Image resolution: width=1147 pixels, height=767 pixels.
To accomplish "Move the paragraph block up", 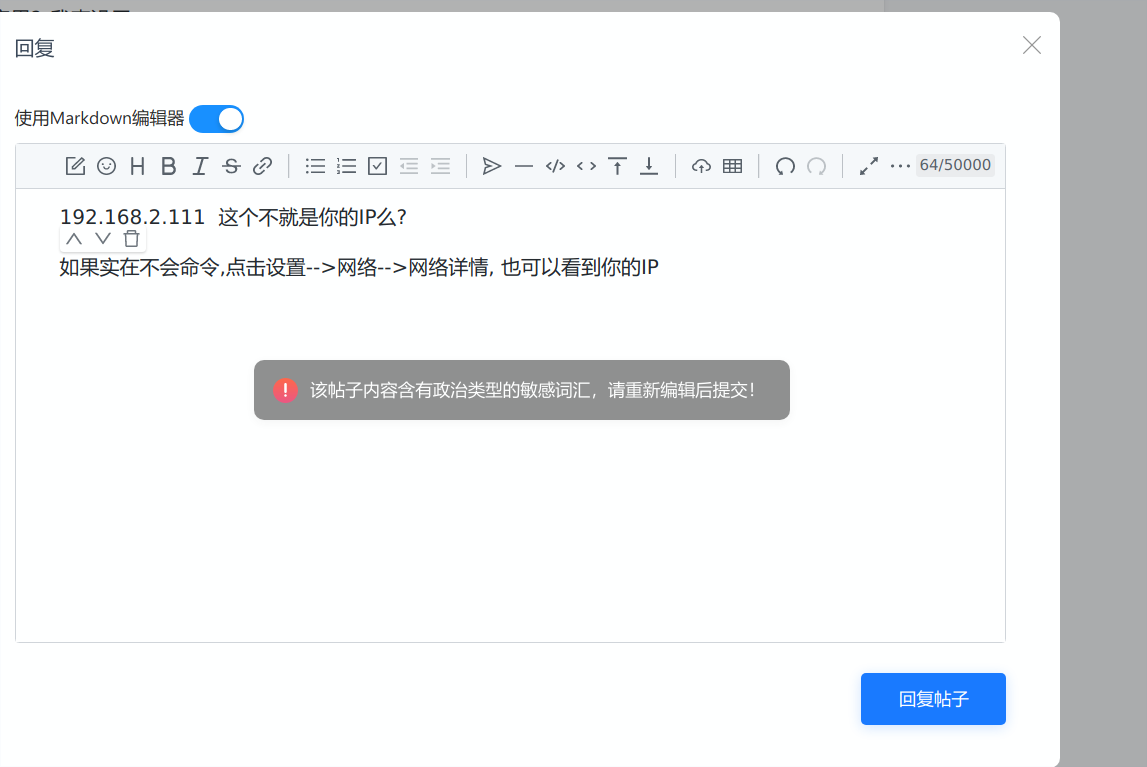I will (x=74, y=239).
